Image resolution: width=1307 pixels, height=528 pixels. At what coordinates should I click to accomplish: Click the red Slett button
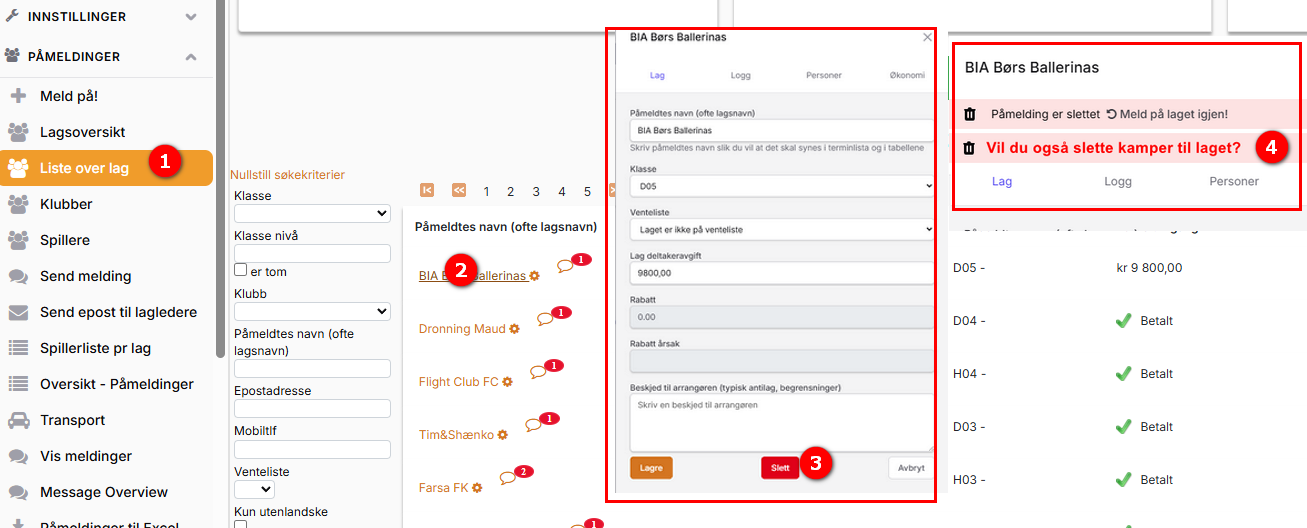click(x=780, y=468)
